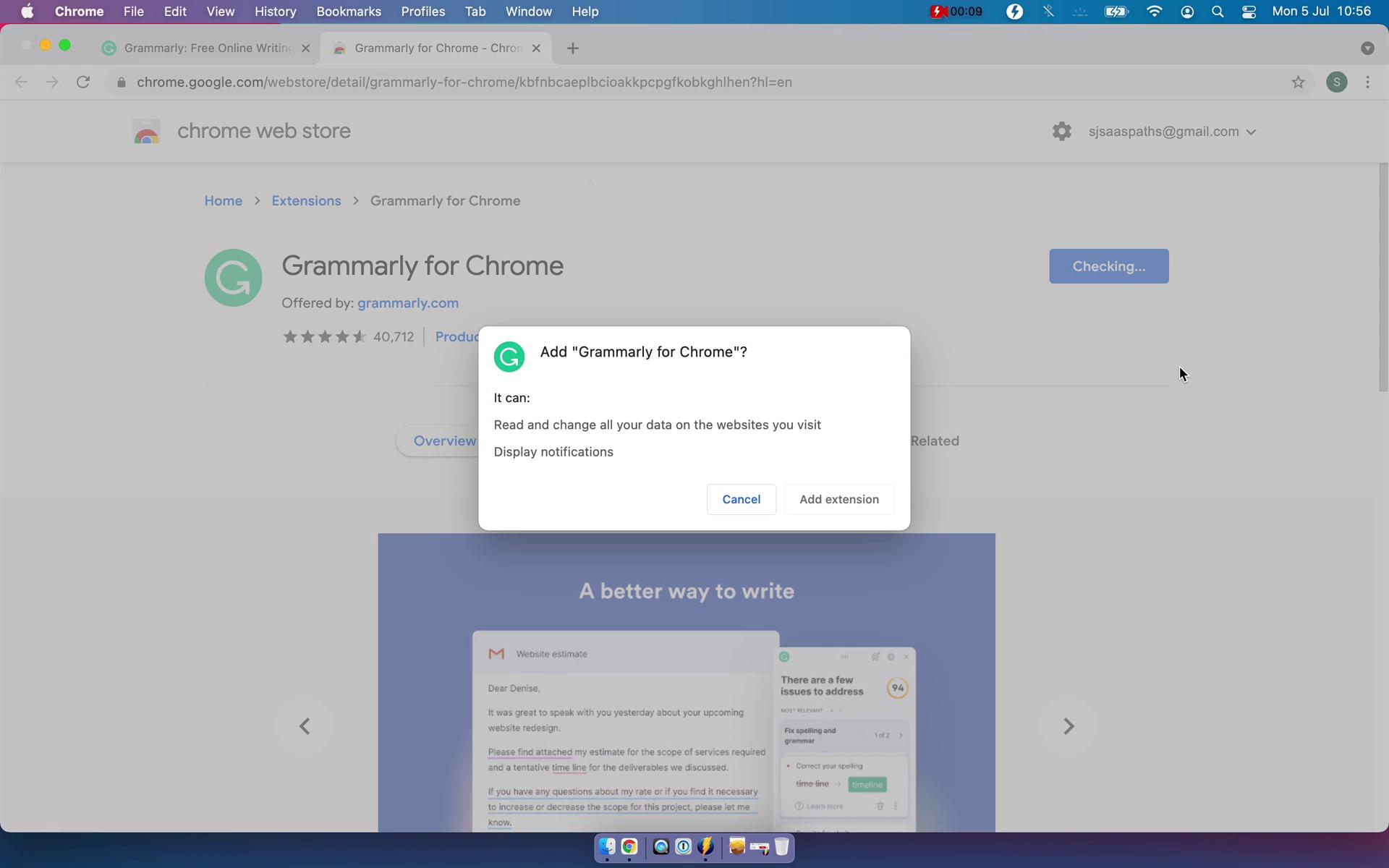Close the Grammarly for Chrome tab
Image resolution: width=1389 pixels, height=868 pixels.
tap(536, 48)
